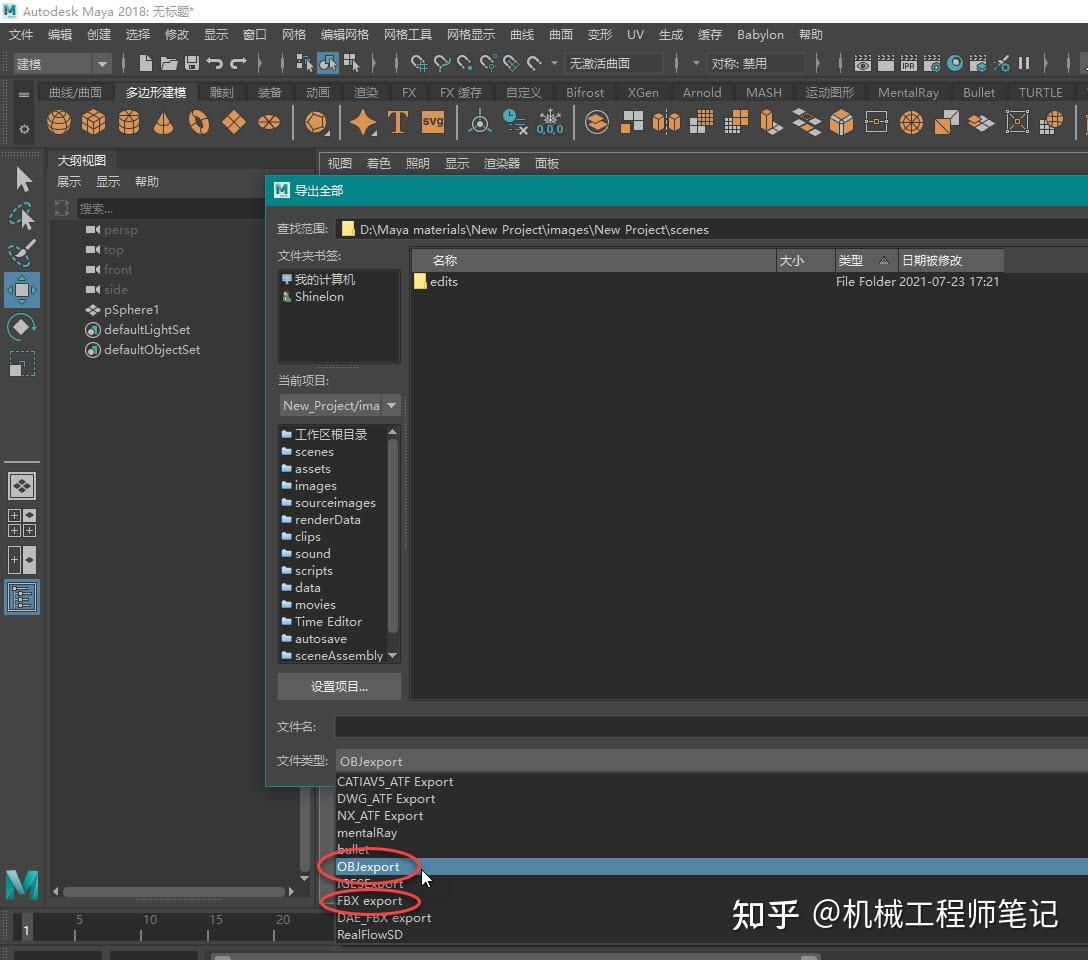The height and width of the screenshot is (960, 1088).
Task: Click the 查找范围 path field
Action: click(712, 229)
